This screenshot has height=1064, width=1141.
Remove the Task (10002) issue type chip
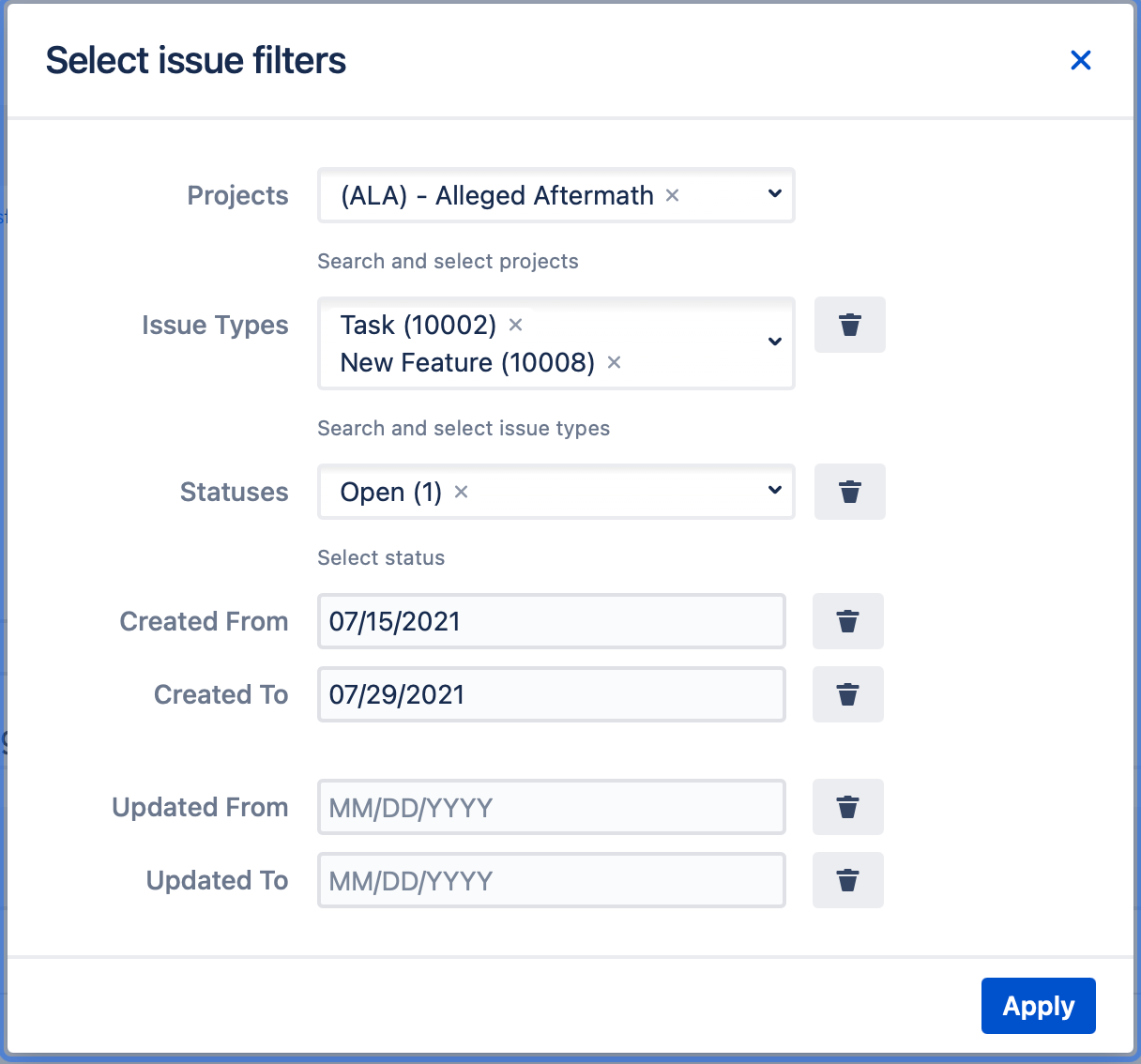pyautogui.click(x=515, y=326)
